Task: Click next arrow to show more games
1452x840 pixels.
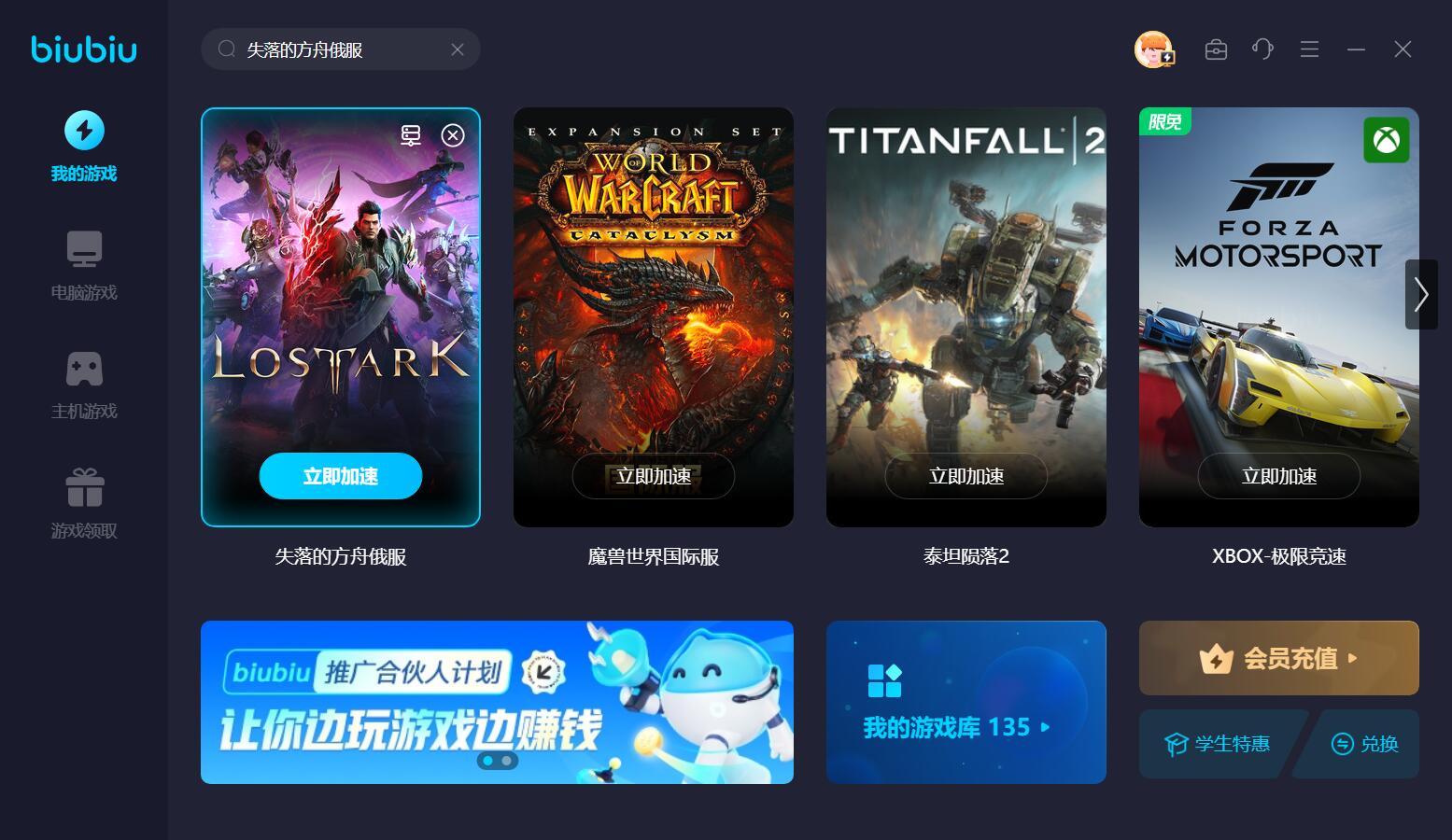Action: coord(1421,294)
